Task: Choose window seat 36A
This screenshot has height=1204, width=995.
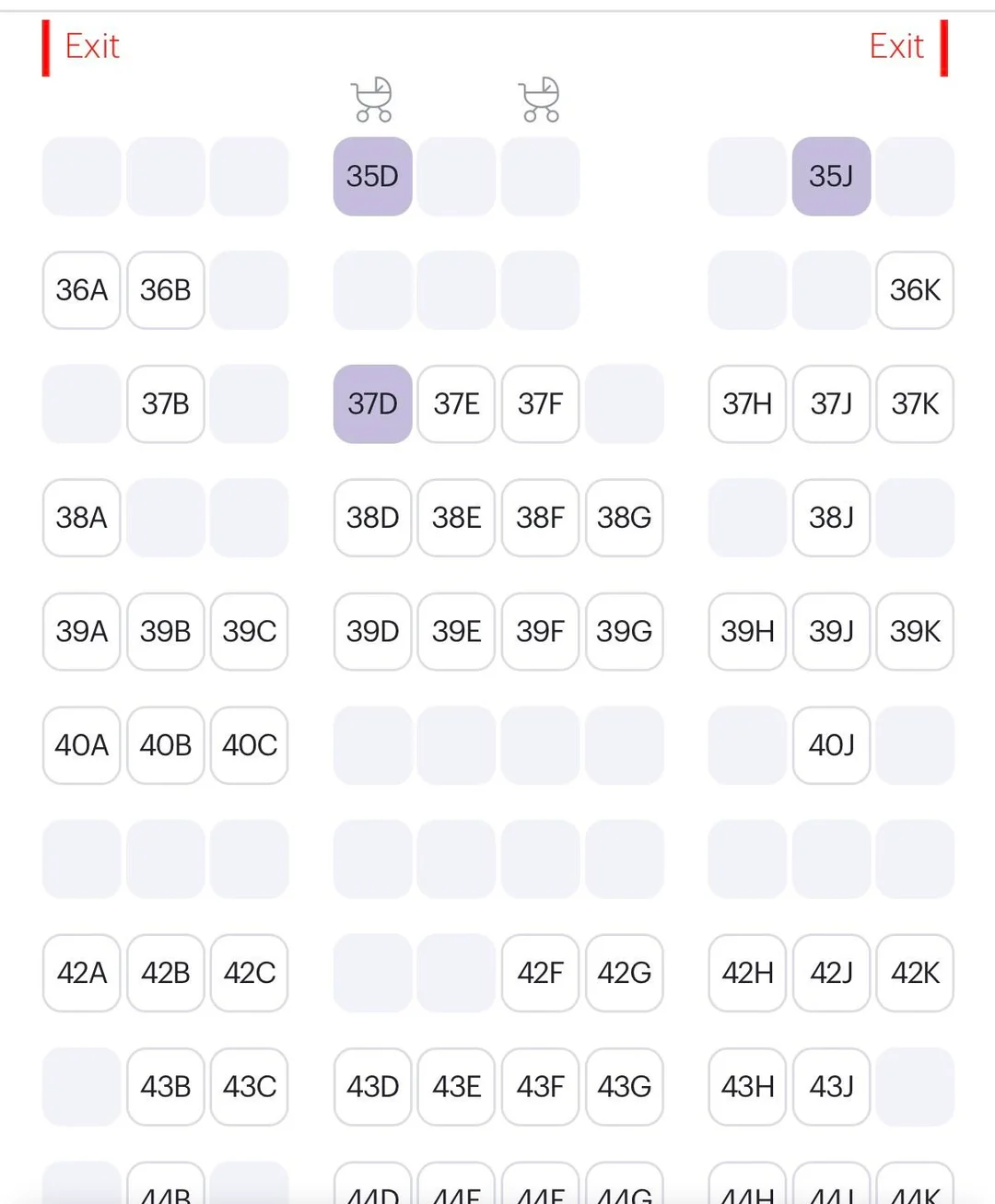Action: (81, 290)
